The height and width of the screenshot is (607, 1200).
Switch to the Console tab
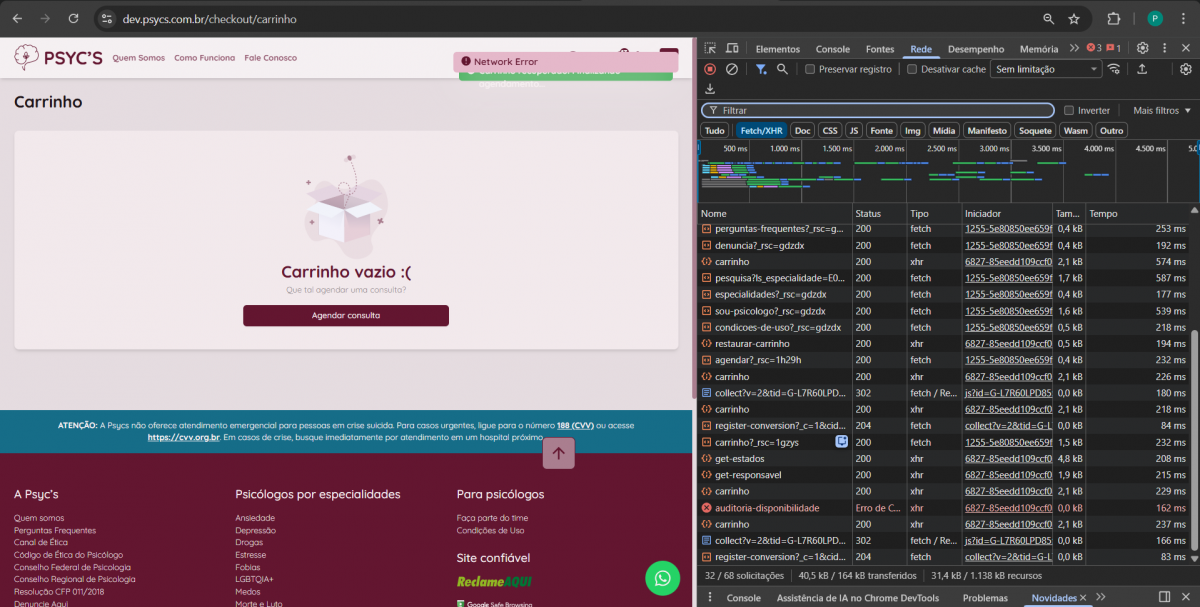832,49
